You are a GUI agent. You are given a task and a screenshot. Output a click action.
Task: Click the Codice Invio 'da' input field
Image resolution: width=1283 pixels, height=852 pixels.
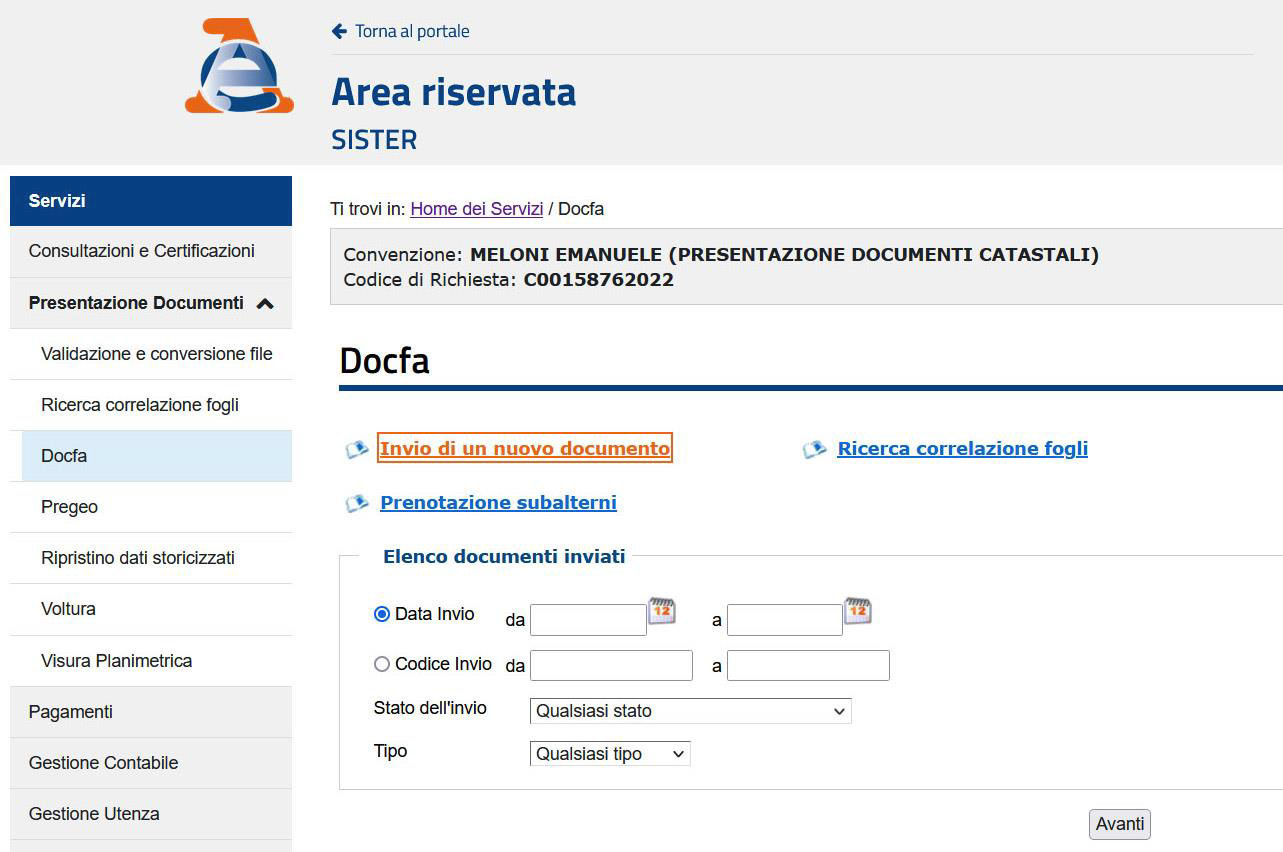click(x=611, y=666)
